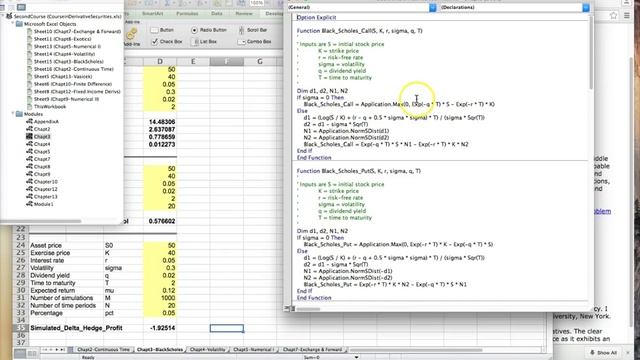
Task: Collapse the SecondCourse project node
Action: pyautogui.click(x=3, y=16)
